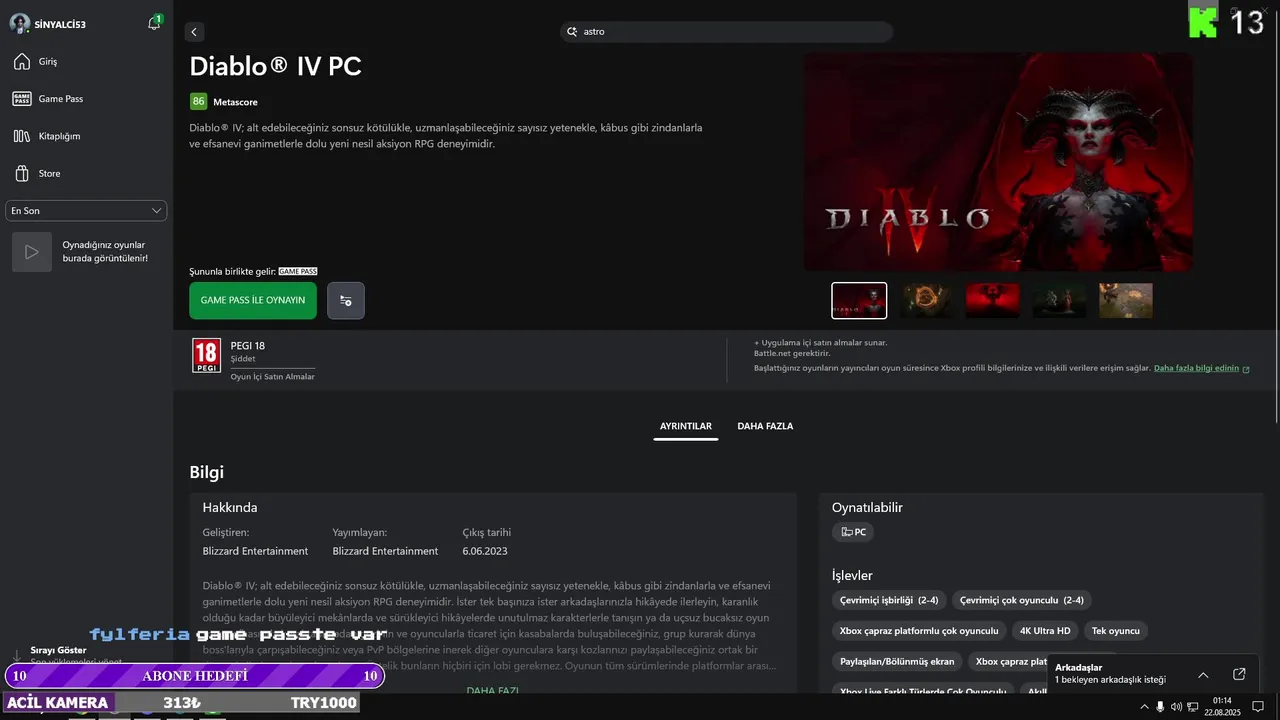Click the SİNYALCİS3 profile avatar
This screenshot has height=720, width=1280.
pyautogui.click(x=19, y=23)
